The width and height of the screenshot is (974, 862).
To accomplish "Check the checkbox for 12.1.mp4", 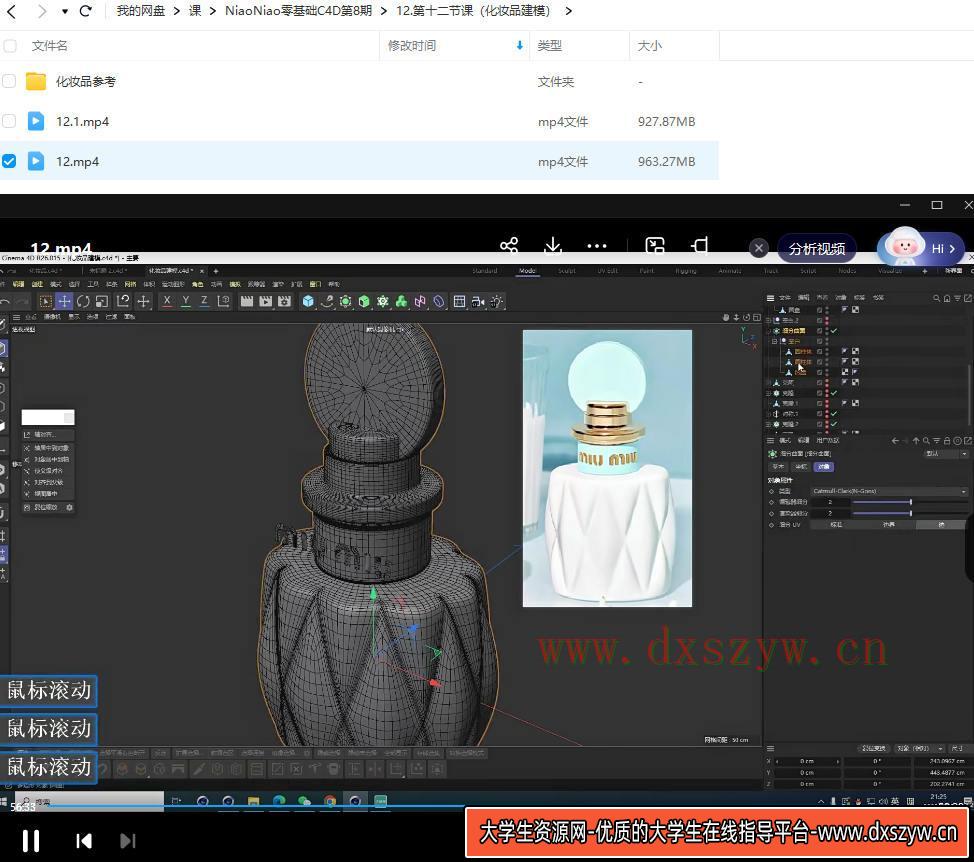I will (9, 121).
